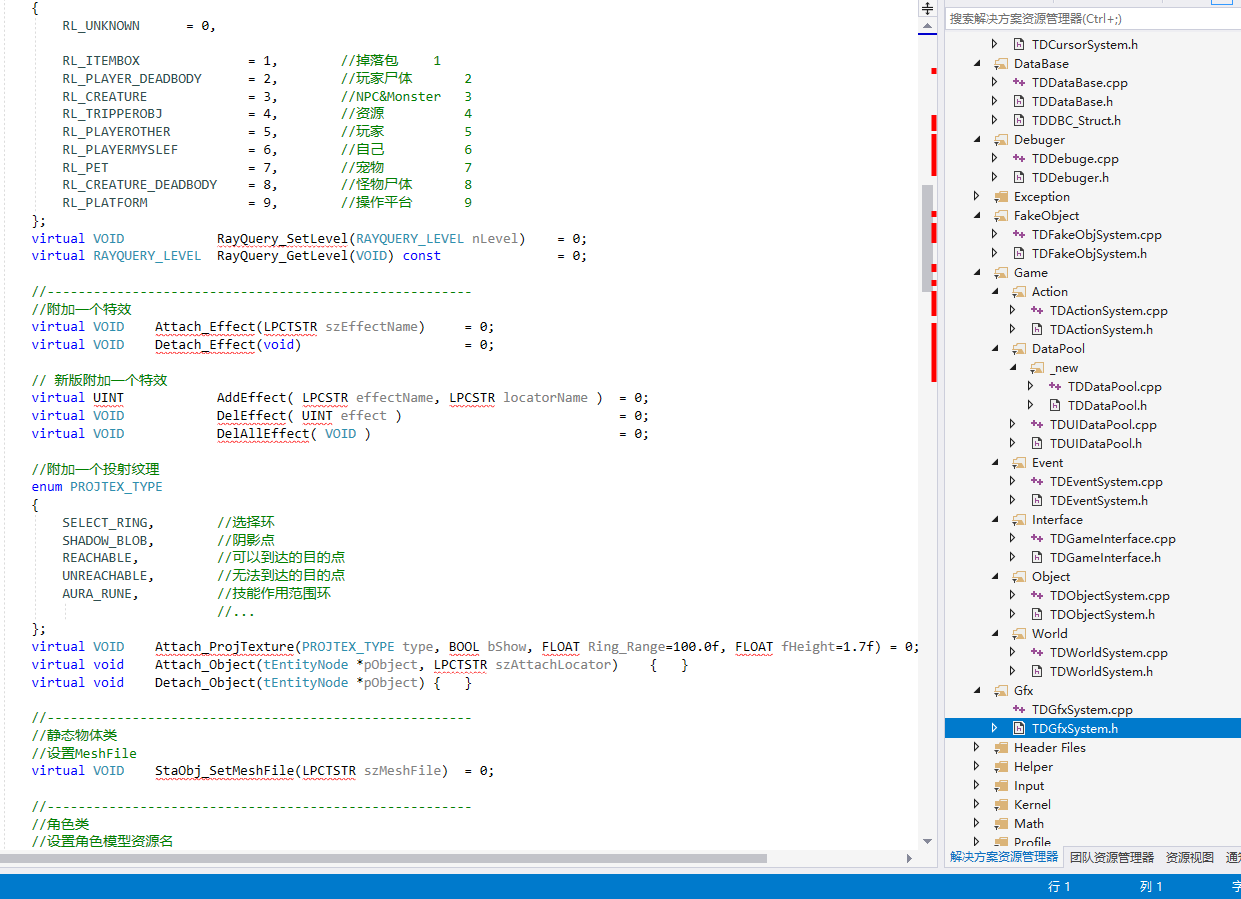Collapse the Game folder tree
The image size is (1241, 899).
pos(977,273)
